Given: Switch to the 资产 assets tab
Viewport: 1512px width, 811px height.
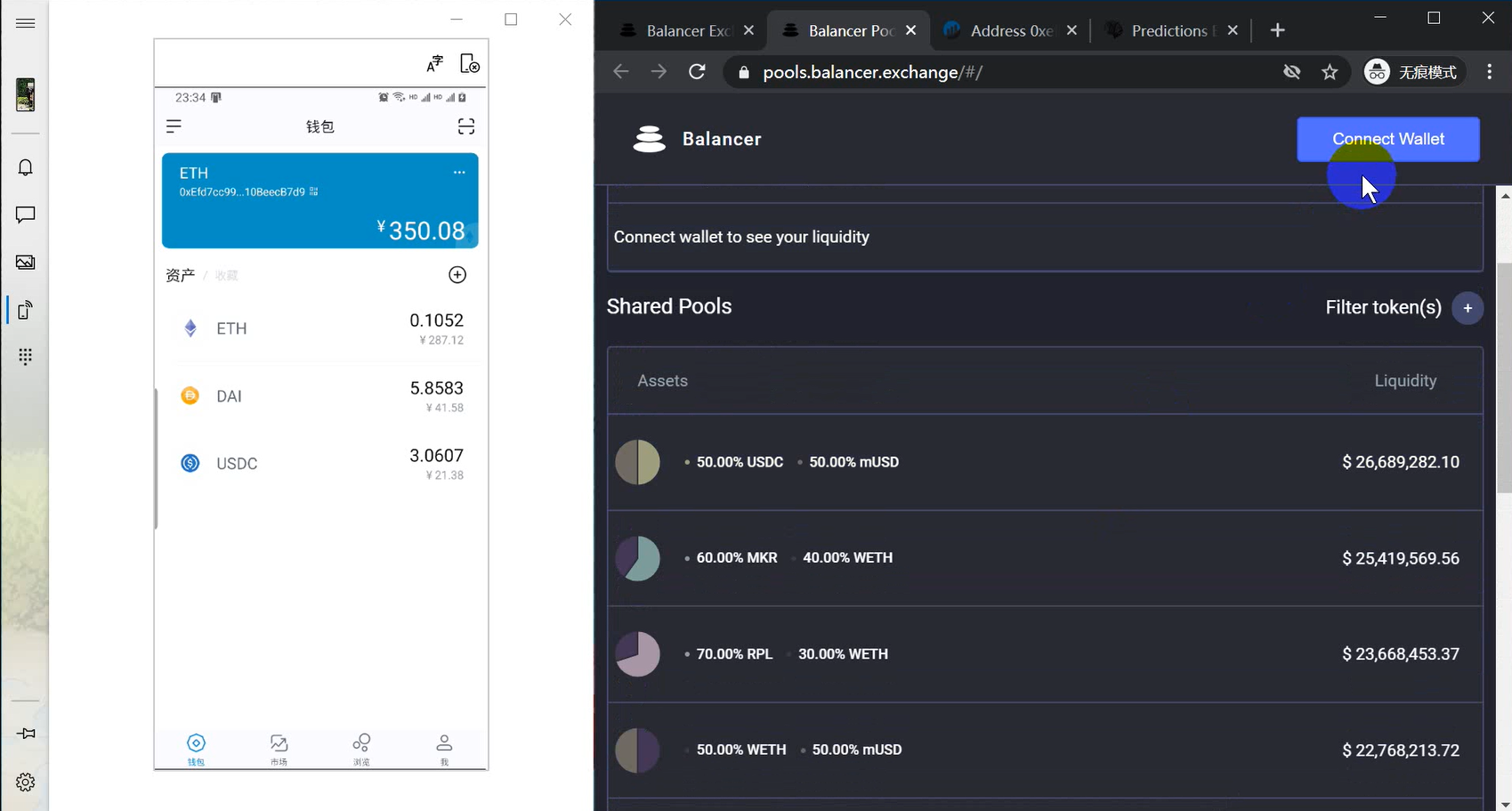Looking at the screenshot, I should [180, 275].
